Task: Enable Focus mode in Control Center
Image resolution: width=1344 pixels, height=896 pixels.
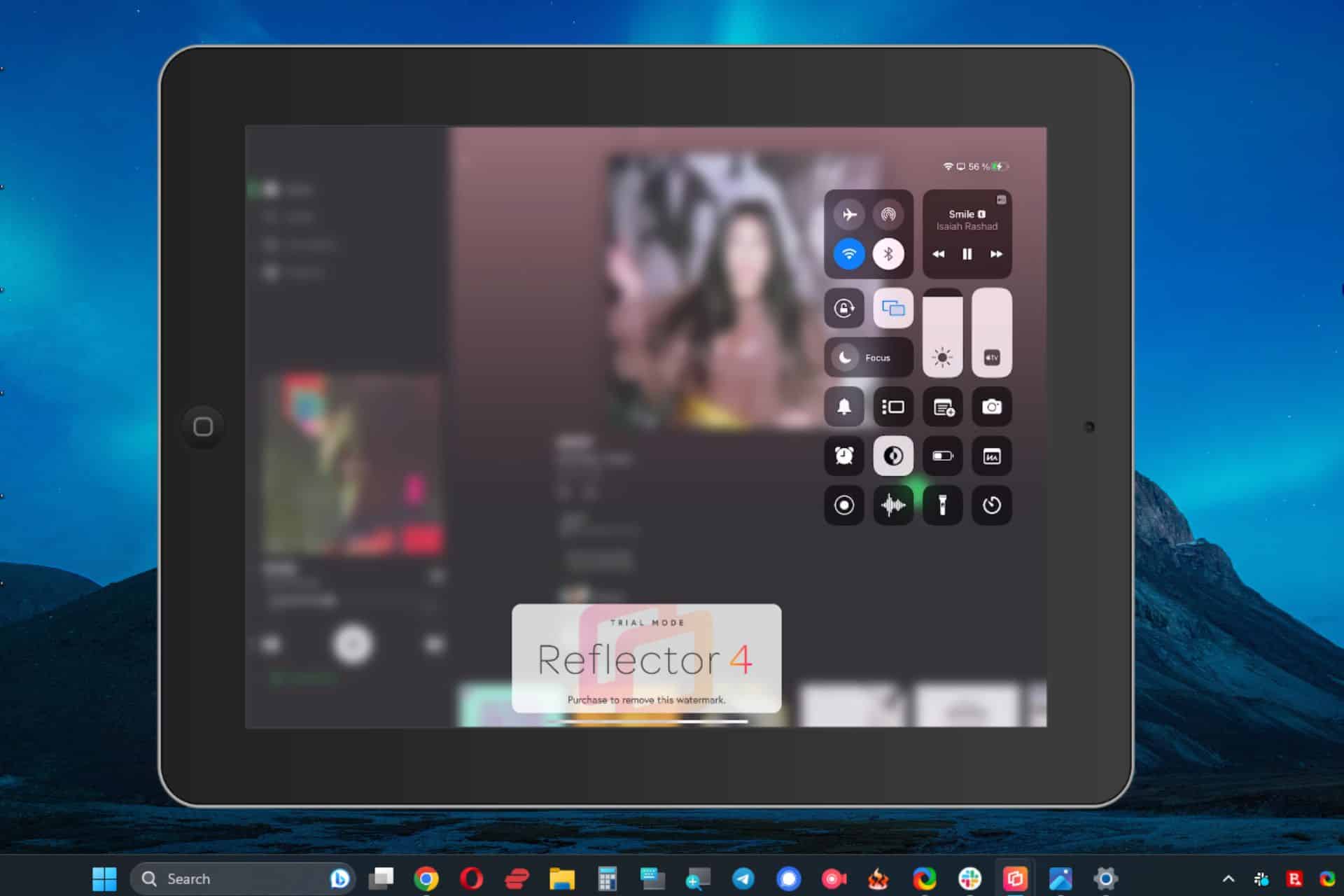Action: tap(868, 357)
